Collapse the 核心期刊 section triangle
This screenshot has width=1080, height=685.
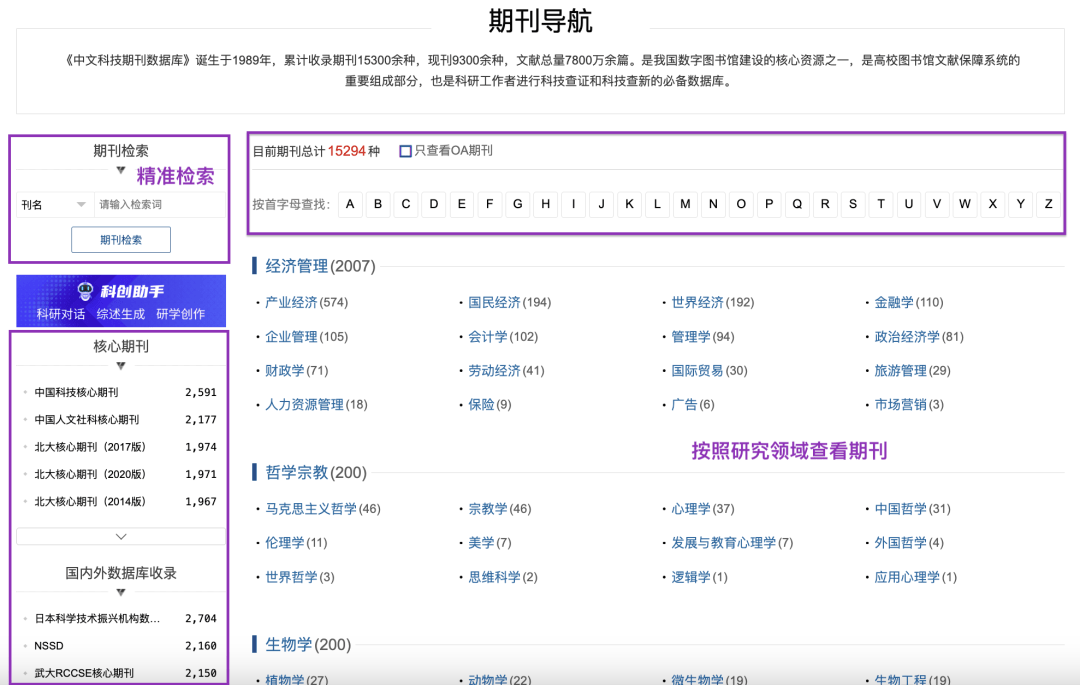click(x=121, y=366)
